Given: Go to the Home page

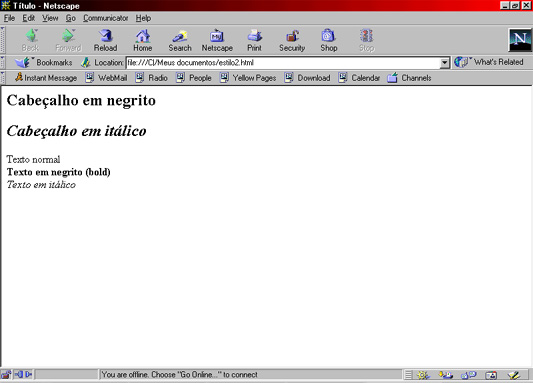Looking at the screenshot, I should 142,40.
